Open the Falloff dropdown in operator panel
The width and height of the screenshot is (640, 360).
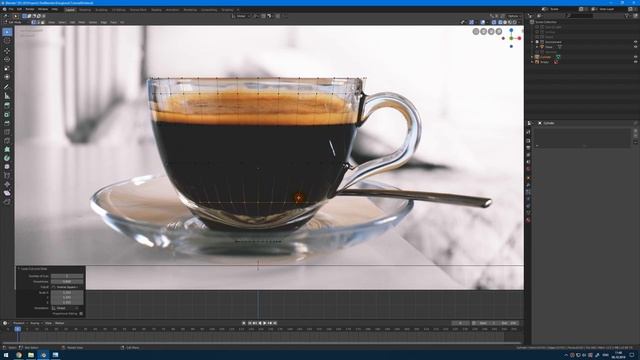coord(67,287)
